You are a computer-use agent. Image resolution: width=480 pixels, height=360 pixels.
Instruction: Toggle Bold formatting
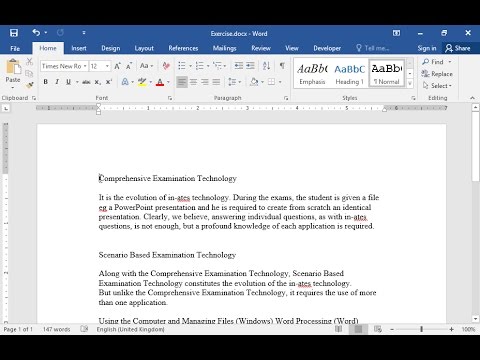point(46,82)
